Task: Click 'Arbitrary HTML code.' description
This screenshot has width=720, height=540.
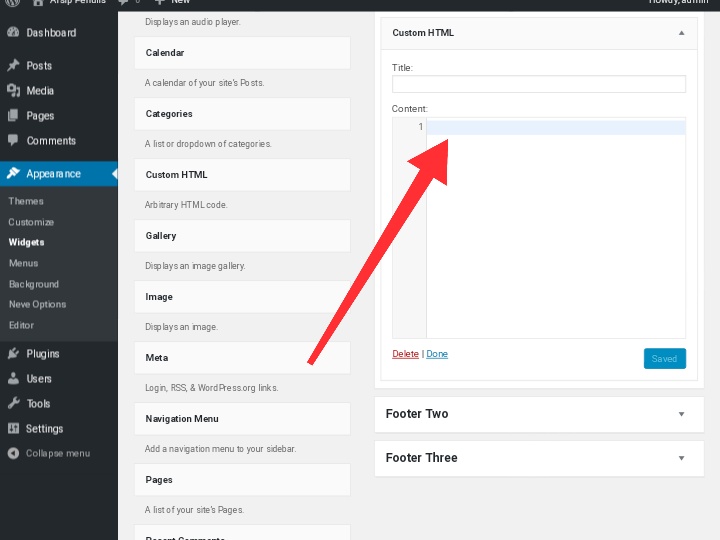Action: pyautogui.click(x=186, y=205)
